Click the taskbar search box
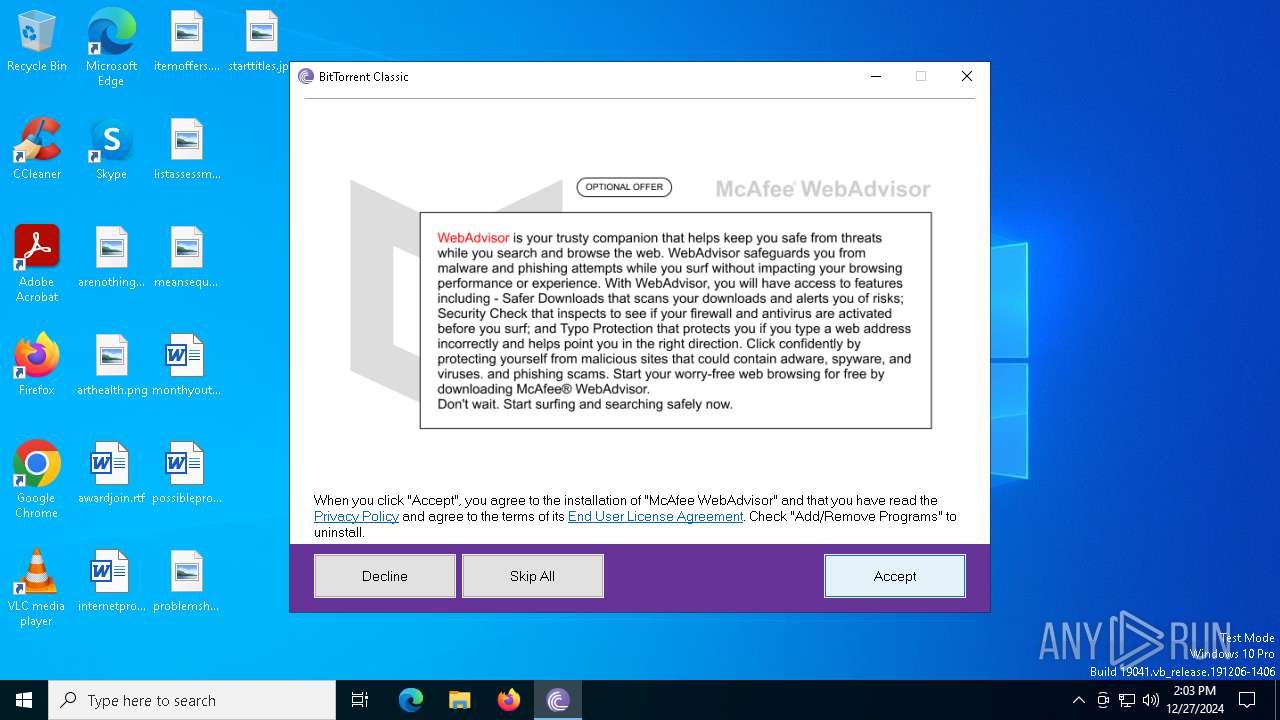 pyautogui.click(x=192, y=700)
